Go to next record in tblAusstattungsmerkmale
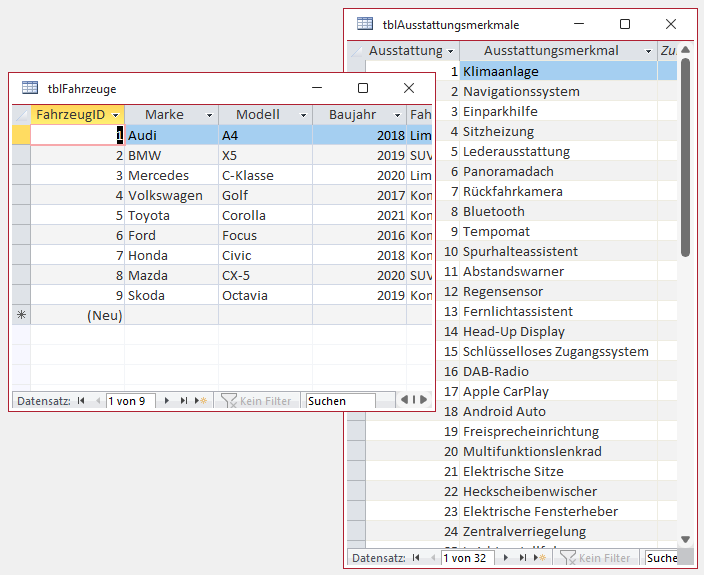This screenshot has height=575, width=704. click(506, 558)
